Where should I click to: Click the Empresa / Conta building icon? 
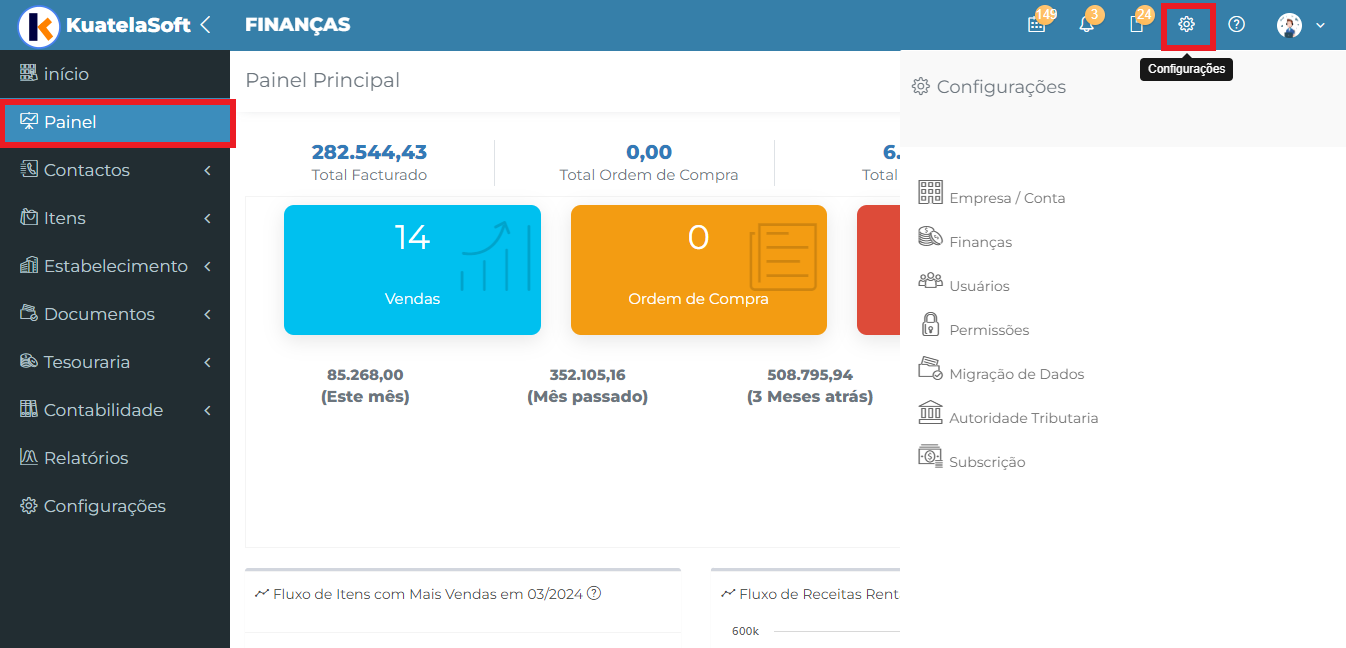(930, 192)
